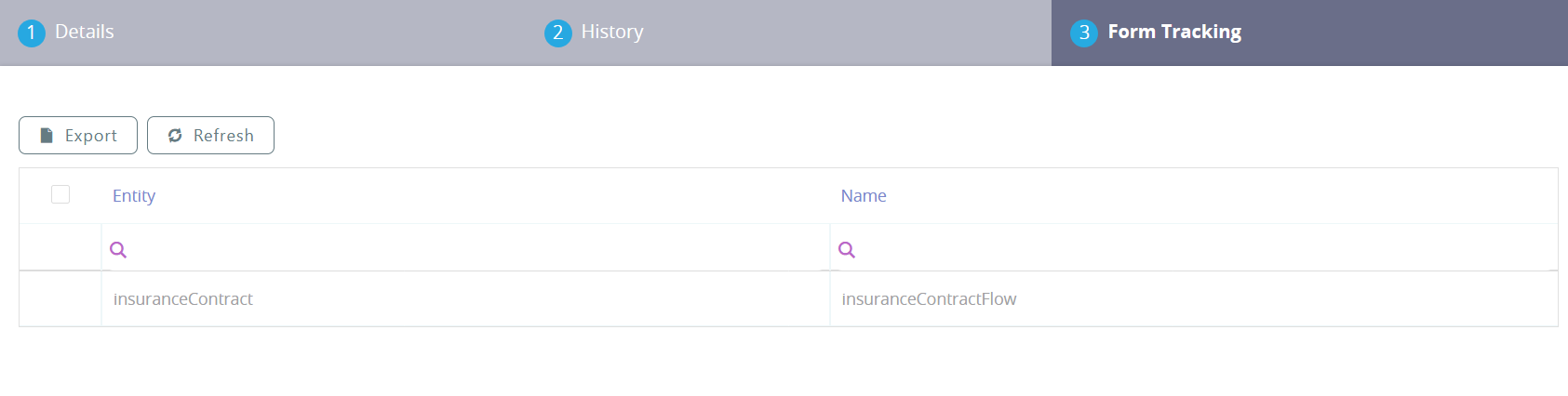Sort by the Entity column header
This screenshot has width=1568, height=396.
click(x=134, y=196)
